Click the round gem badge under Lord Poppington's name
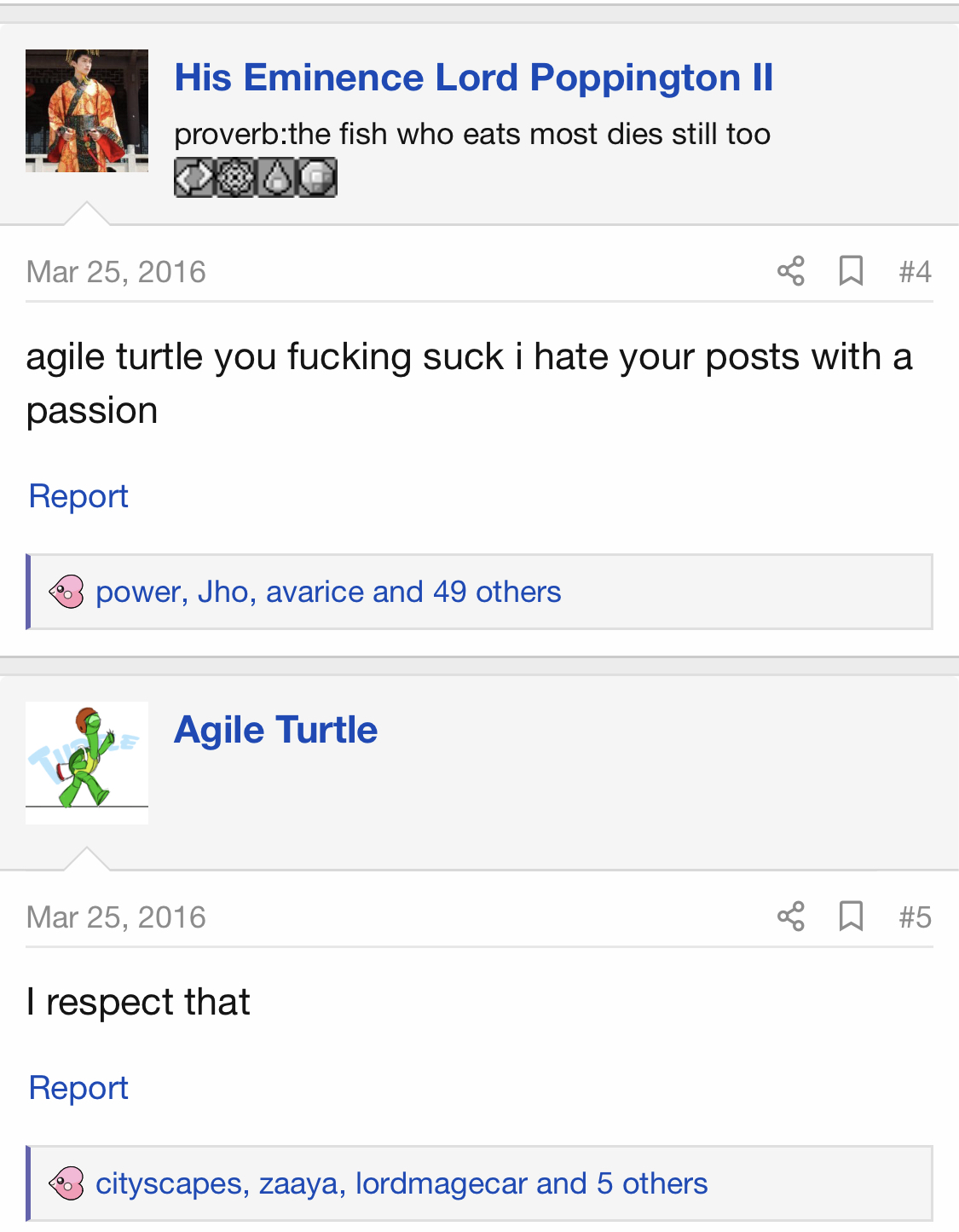 318,178
